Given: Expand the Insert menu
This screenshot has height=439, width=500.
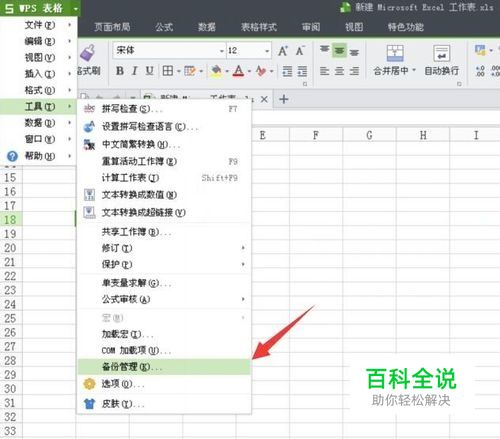Looking at the screenshot, I should coord(39,74).
